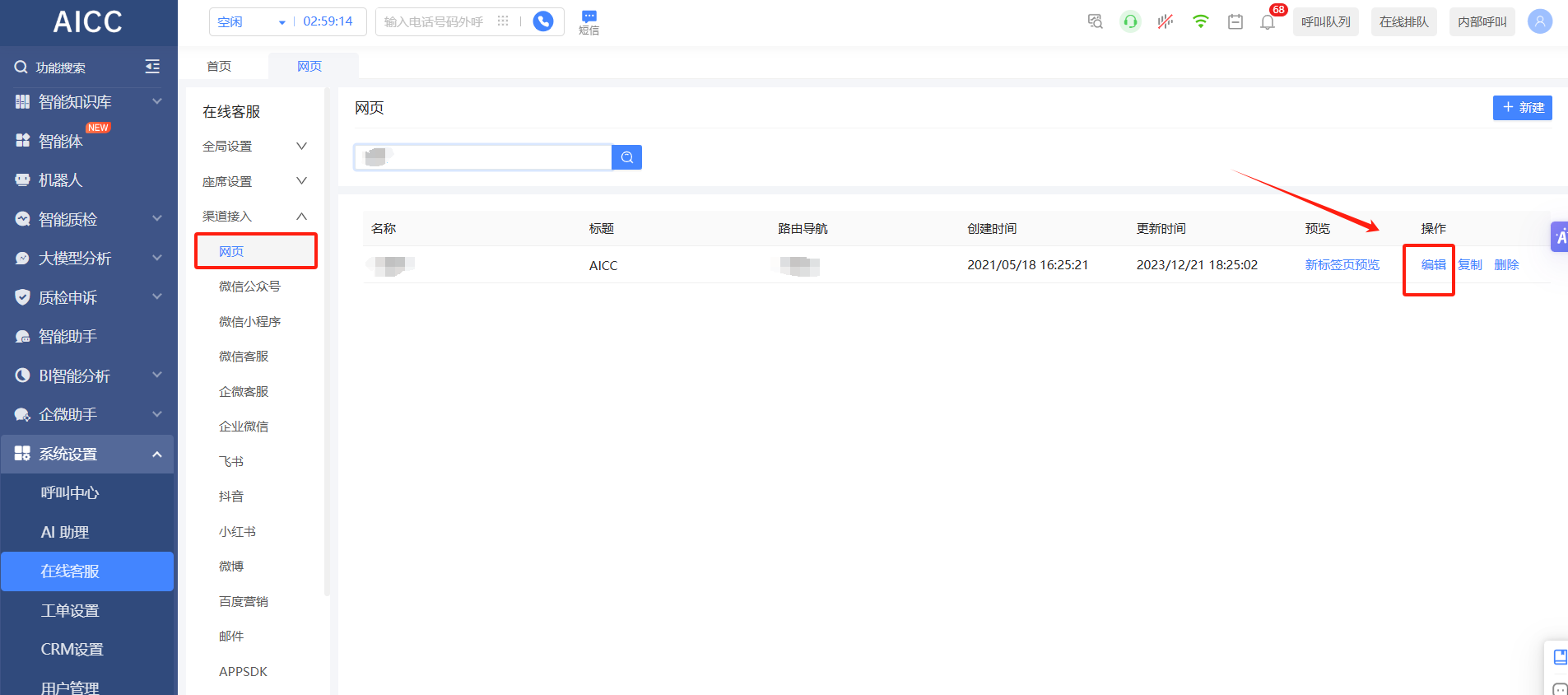1568x695 pixels.
Task: Click the 智能质检 sidebar icon
Action: pos(22,219)
